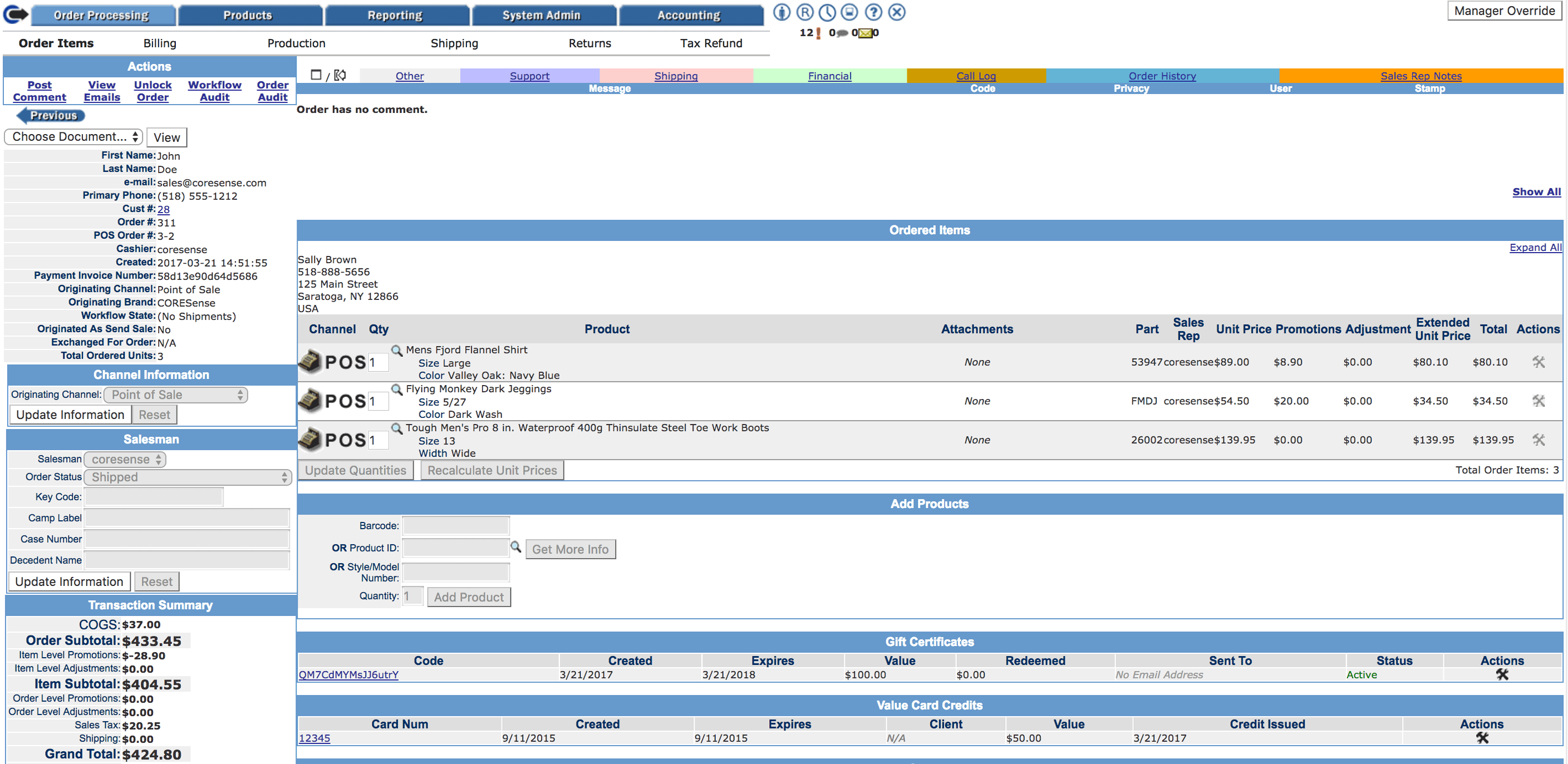Click tools action icon for value card 12345
Image resolution: width=1568 pixels, height=764 pixels.
point(1482,737)
